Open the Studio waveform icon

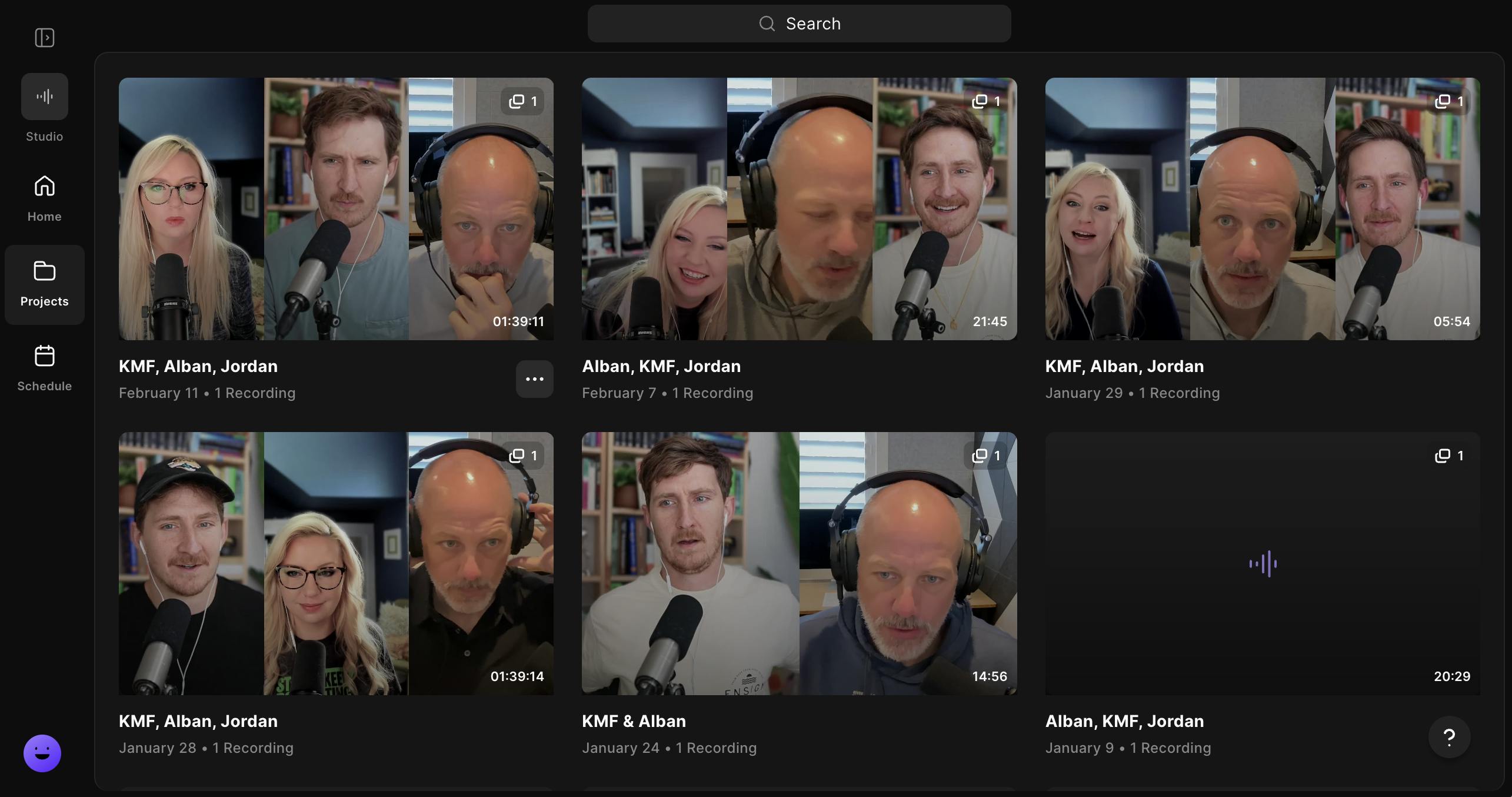tap(45, 97)
